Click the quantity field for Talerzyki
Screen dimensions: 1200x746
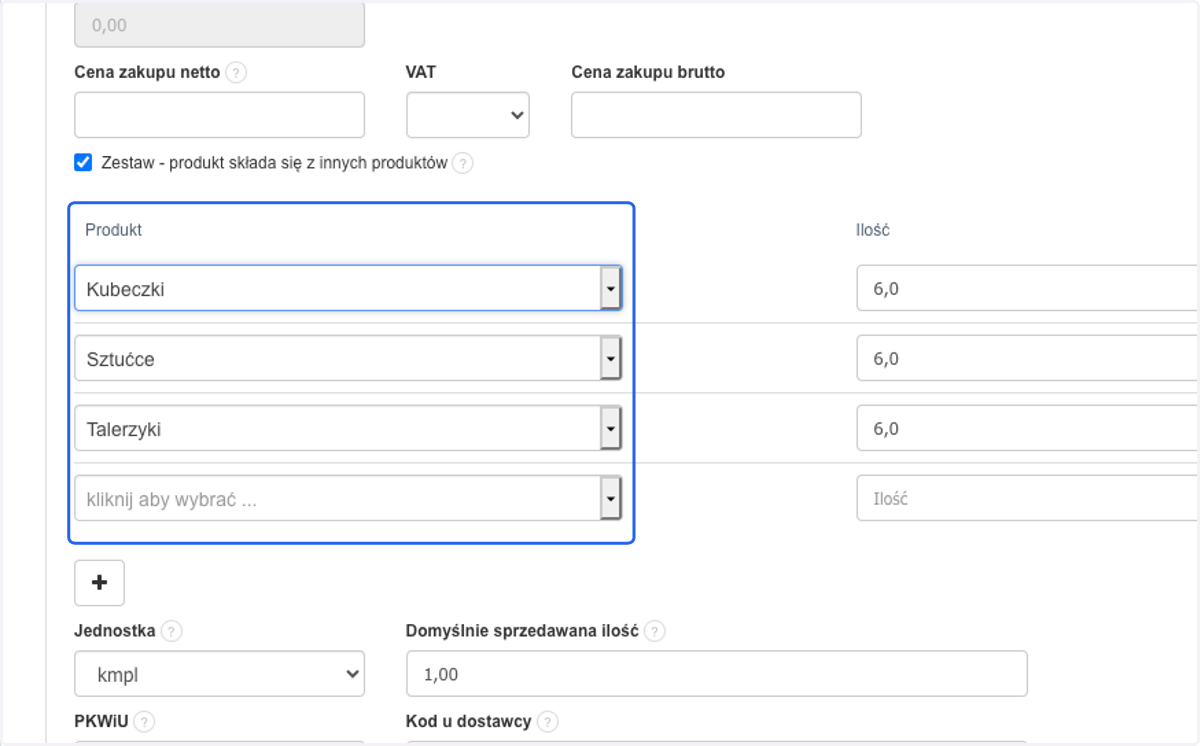[x=1028, y=429]
